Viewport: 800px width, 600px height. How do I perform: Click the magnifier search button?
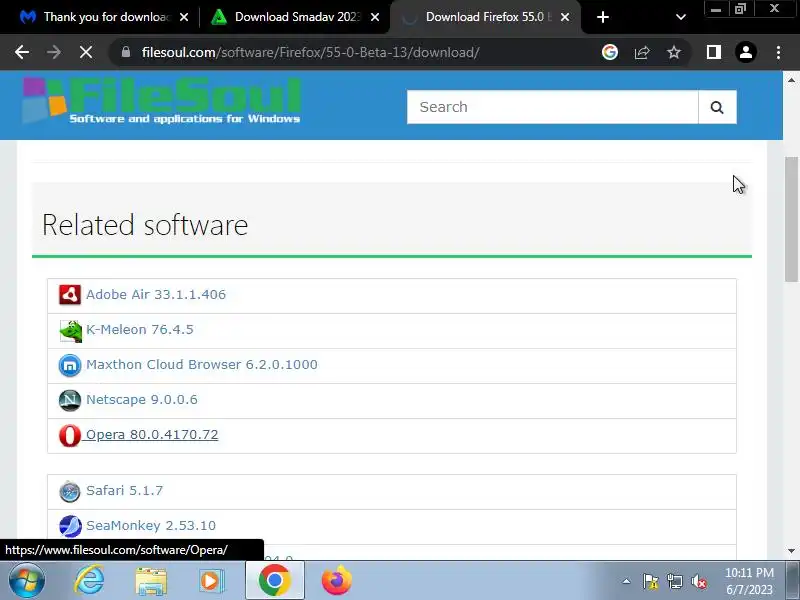tap(717, 107)
